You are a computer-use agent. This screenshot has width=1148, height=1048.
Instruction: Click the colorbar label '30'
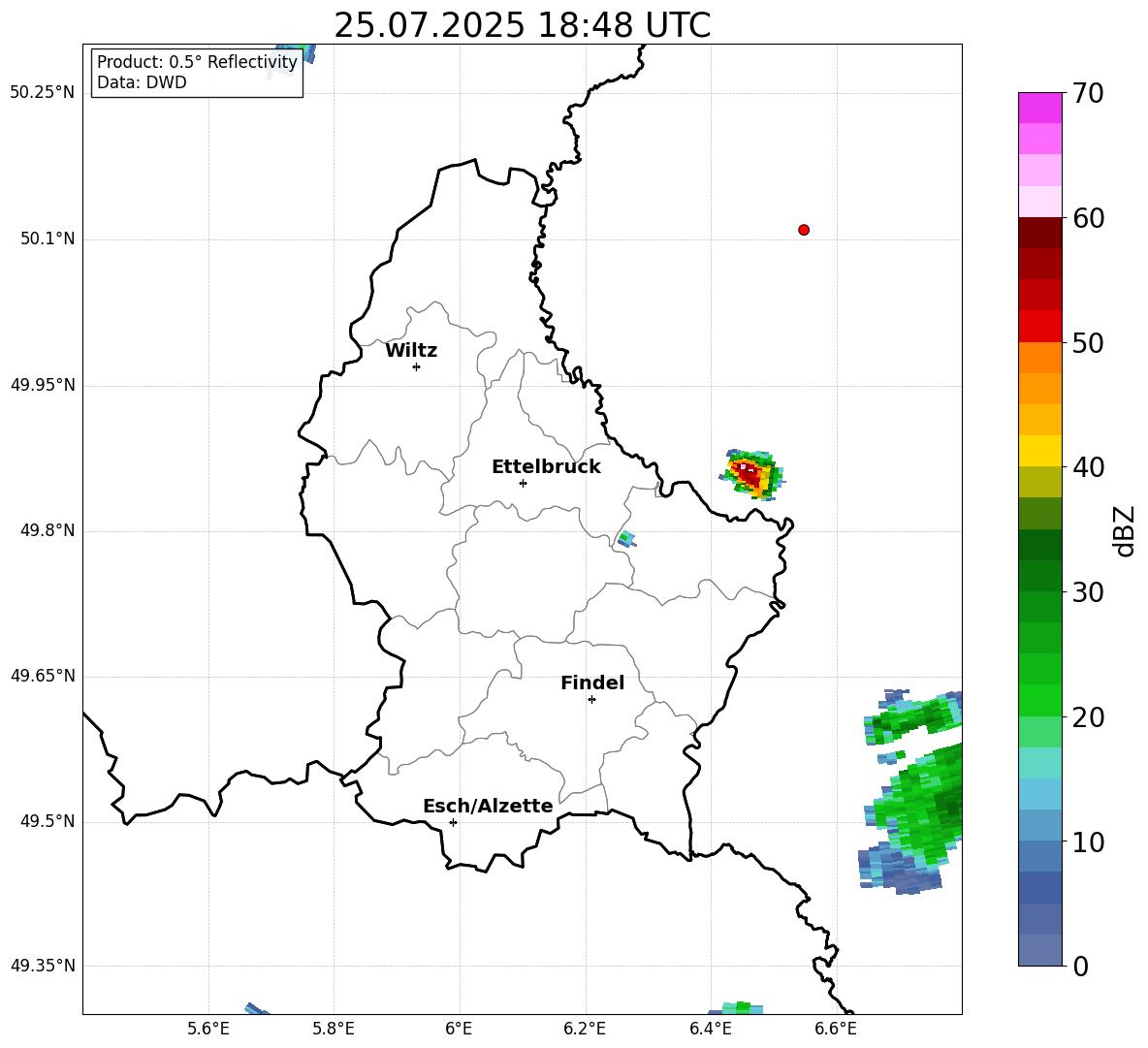click(1088, 592)
